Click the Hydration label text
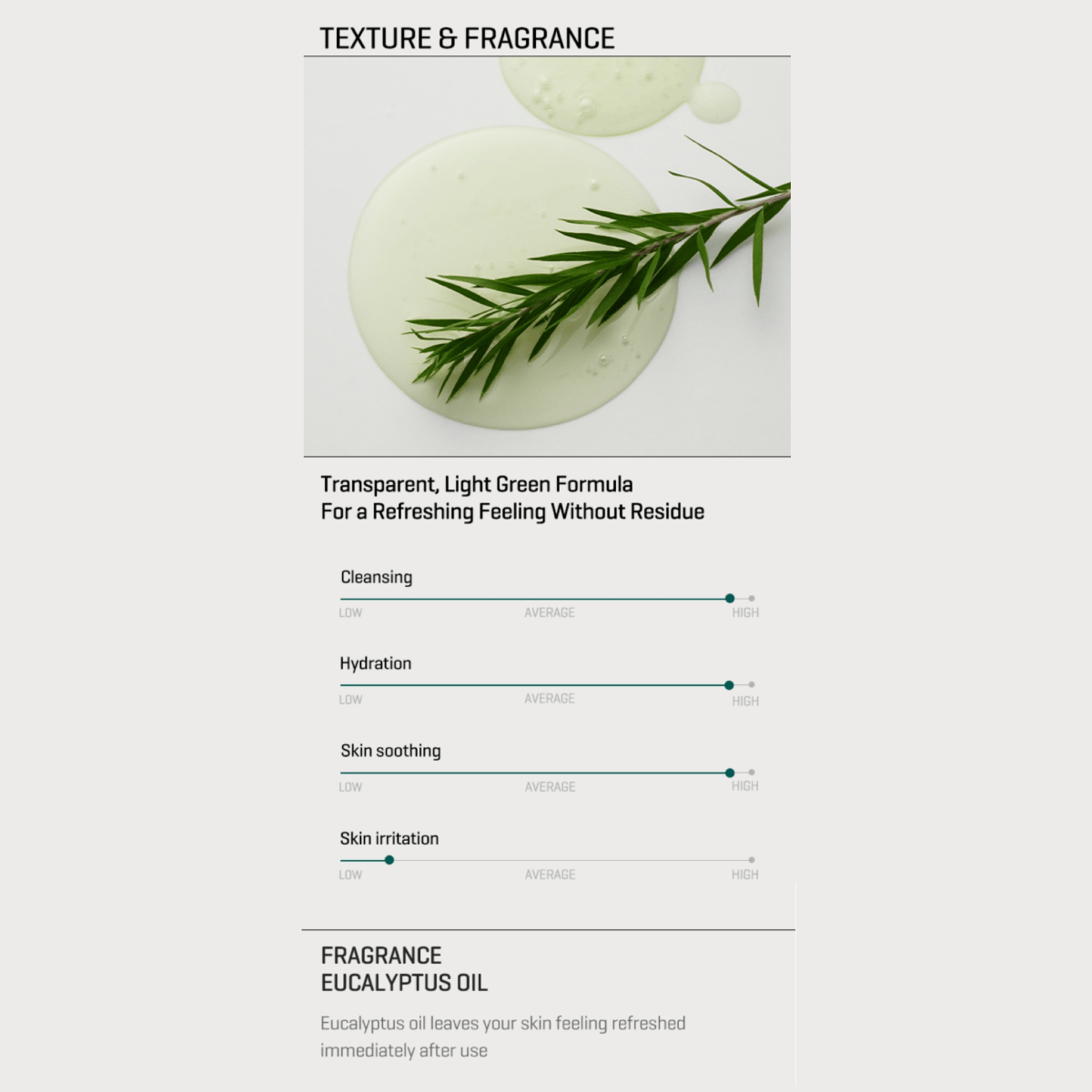The image size is (1092, 1092). [x=376, y=663]
